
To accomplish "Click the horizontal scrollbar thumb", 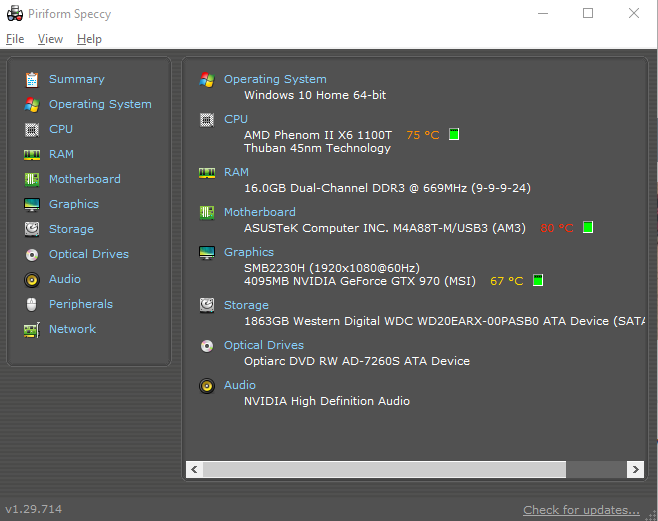I will [384, 469].
